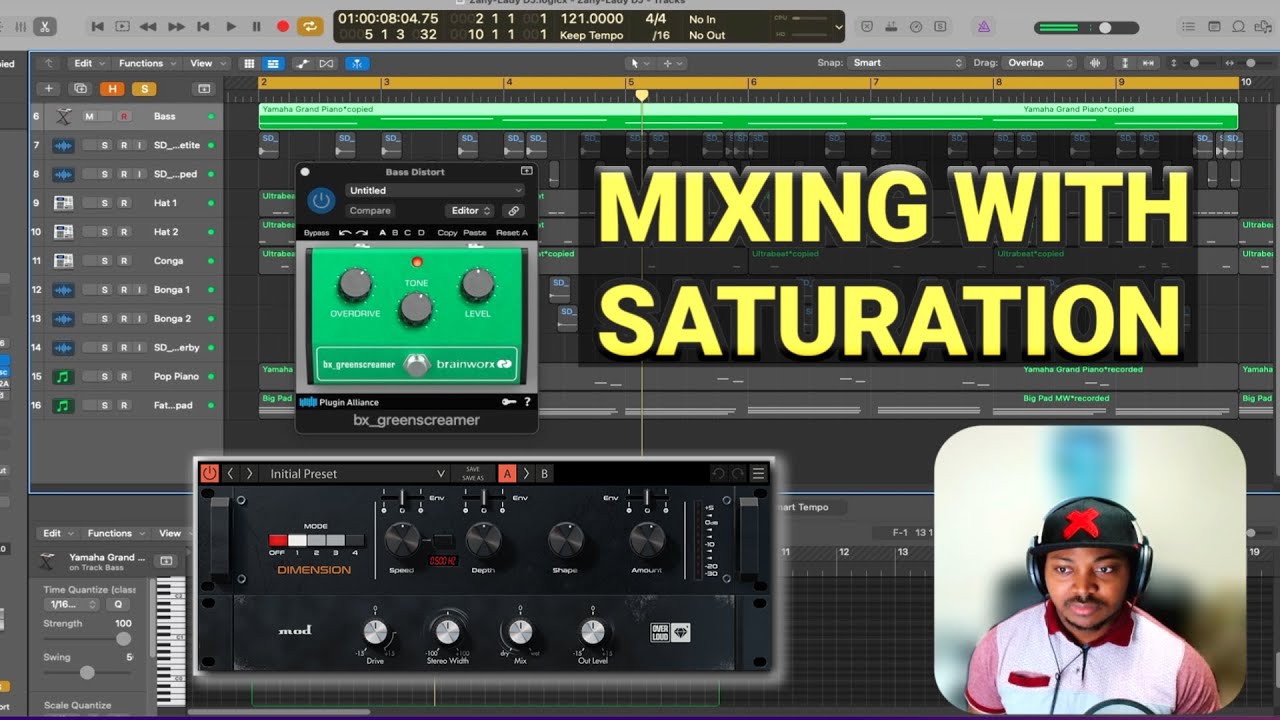Image resolution: width=1280 pixels, height=720 pixels.
Task: Open the Edit menu in Tracks area
Action: click(88, 63)
